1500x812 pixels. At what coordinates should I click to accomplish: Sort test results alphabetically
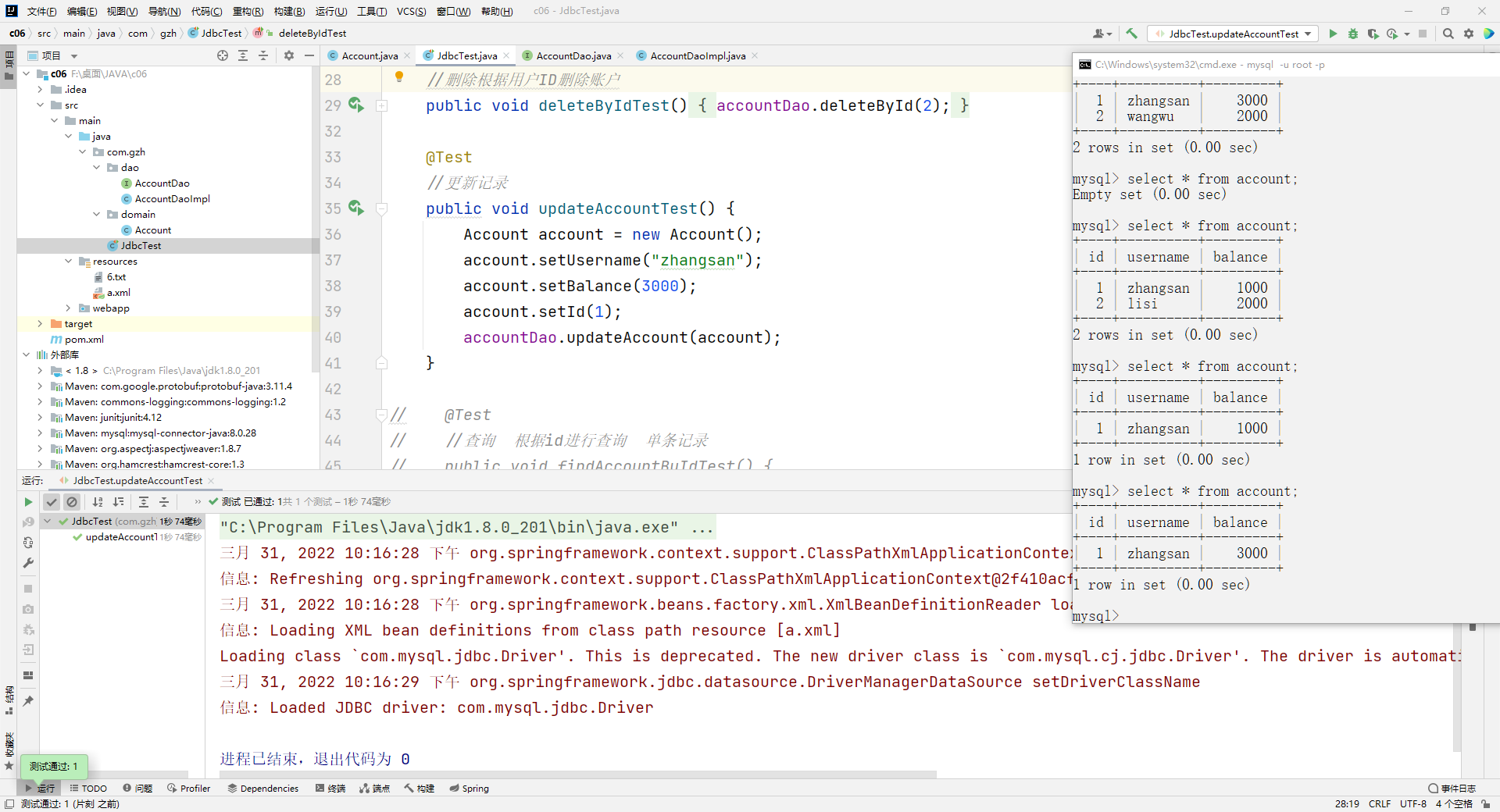(x=98, y=502)
